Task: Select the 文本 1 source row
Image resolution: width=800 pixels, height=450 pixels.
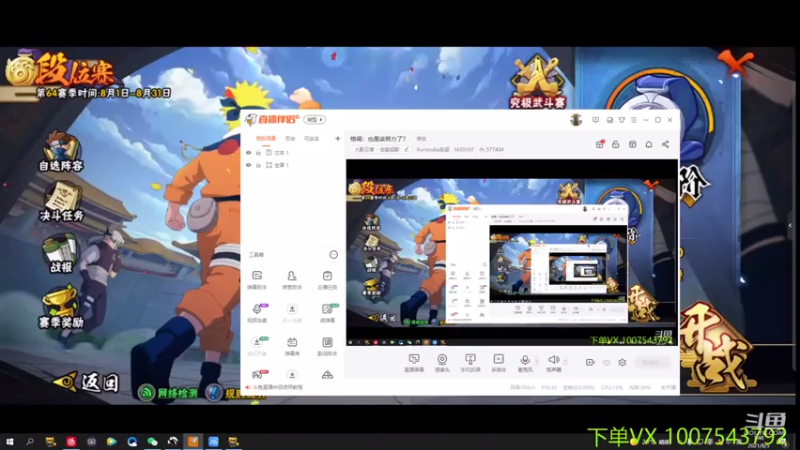Action: click(x=292, y=153)
